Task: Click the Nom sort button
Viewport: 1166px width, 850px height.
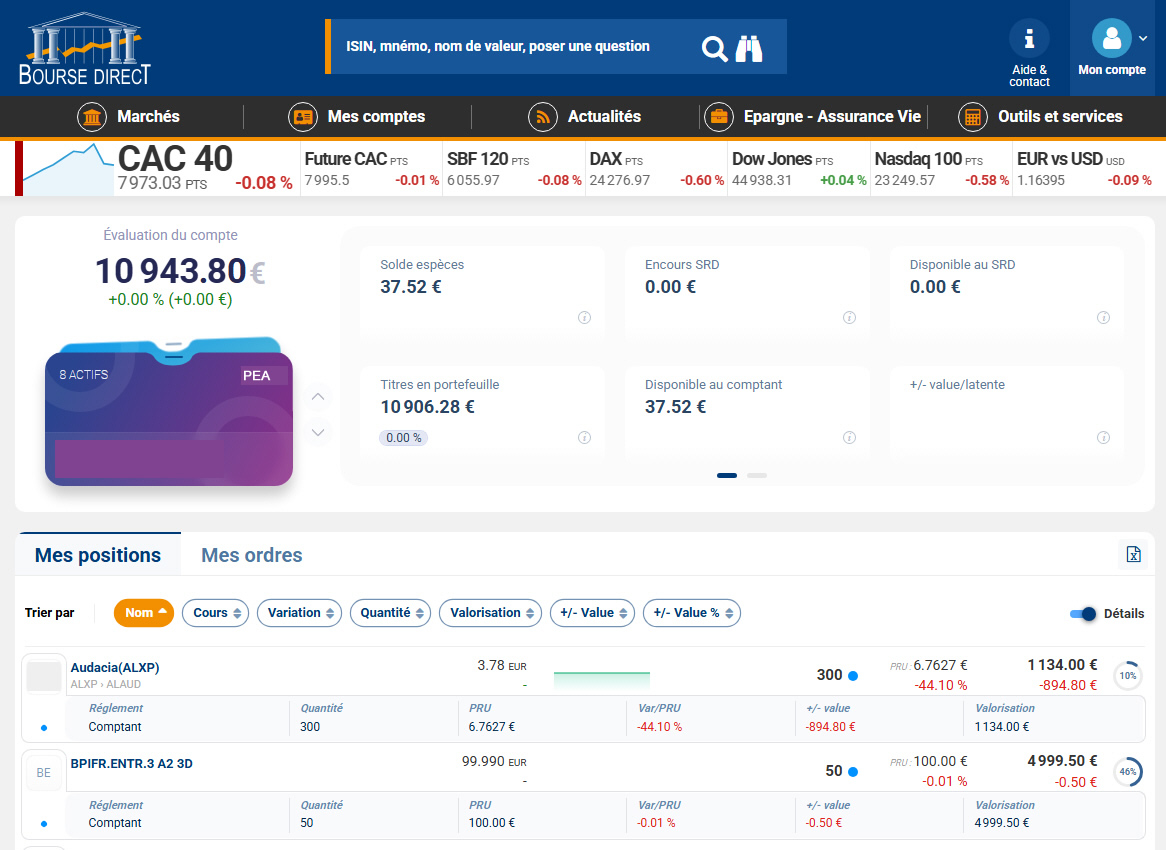Action: point(143,613)
